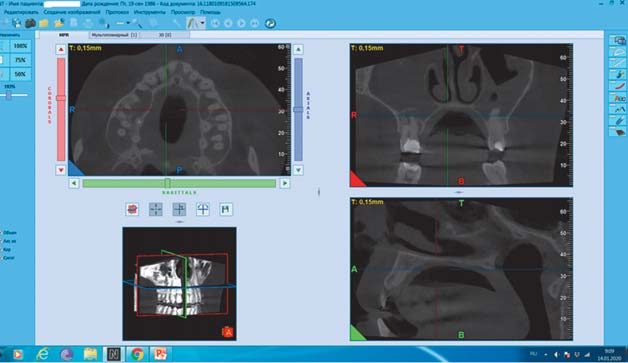This screenshot has width=628, height=363.
Task: Click the sagittal CT slice view
Action: click(461, 269)
